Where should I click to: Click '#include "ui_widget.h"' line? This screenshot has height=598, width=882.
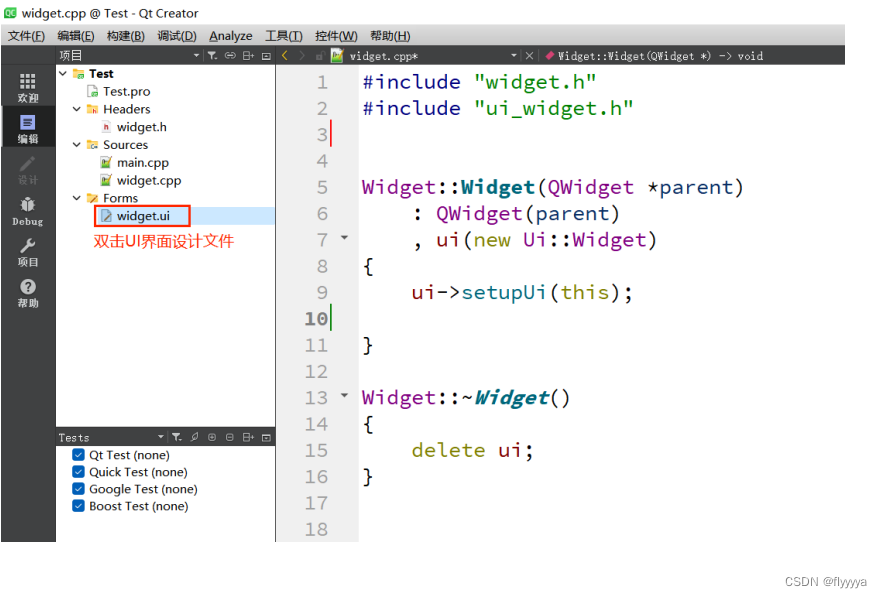[x=498, y=108]
